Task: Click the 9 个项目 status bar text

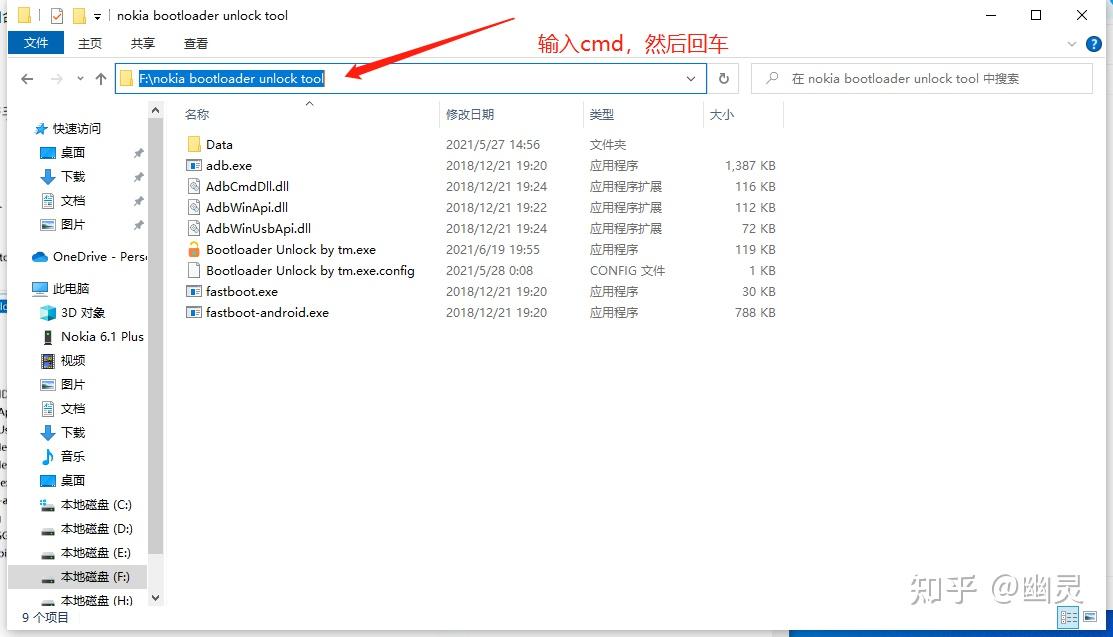Action: [x=45, y=618]
